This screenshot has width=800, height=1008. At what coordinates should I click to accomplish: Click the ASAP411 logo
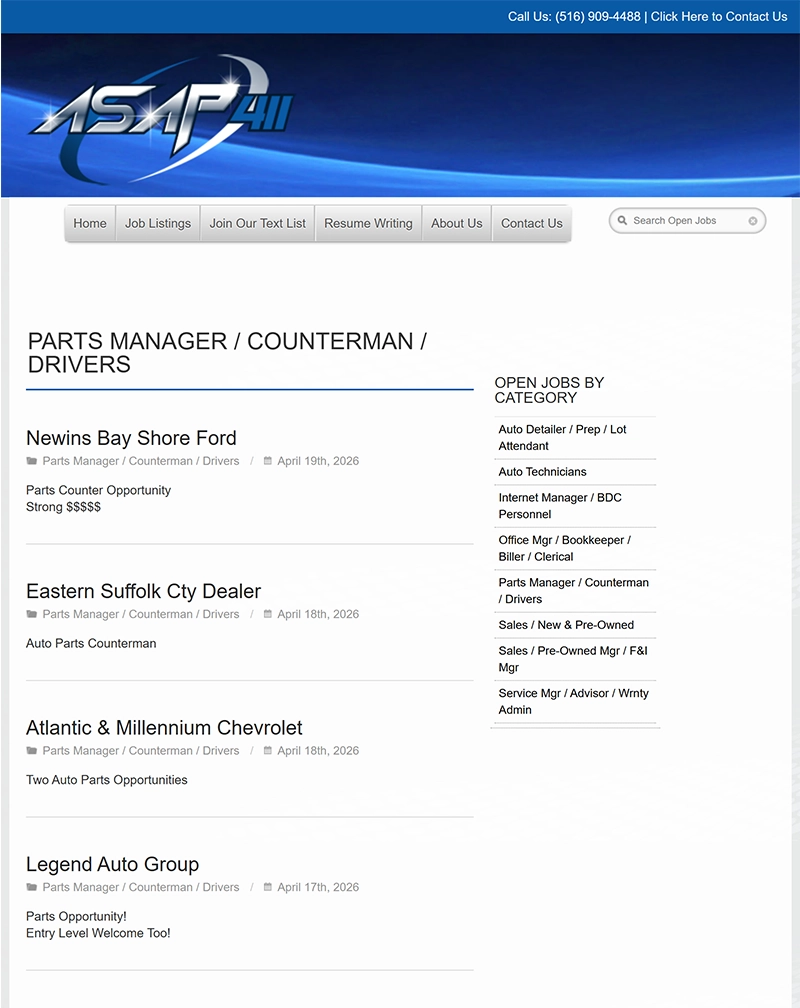click(159, 118)
